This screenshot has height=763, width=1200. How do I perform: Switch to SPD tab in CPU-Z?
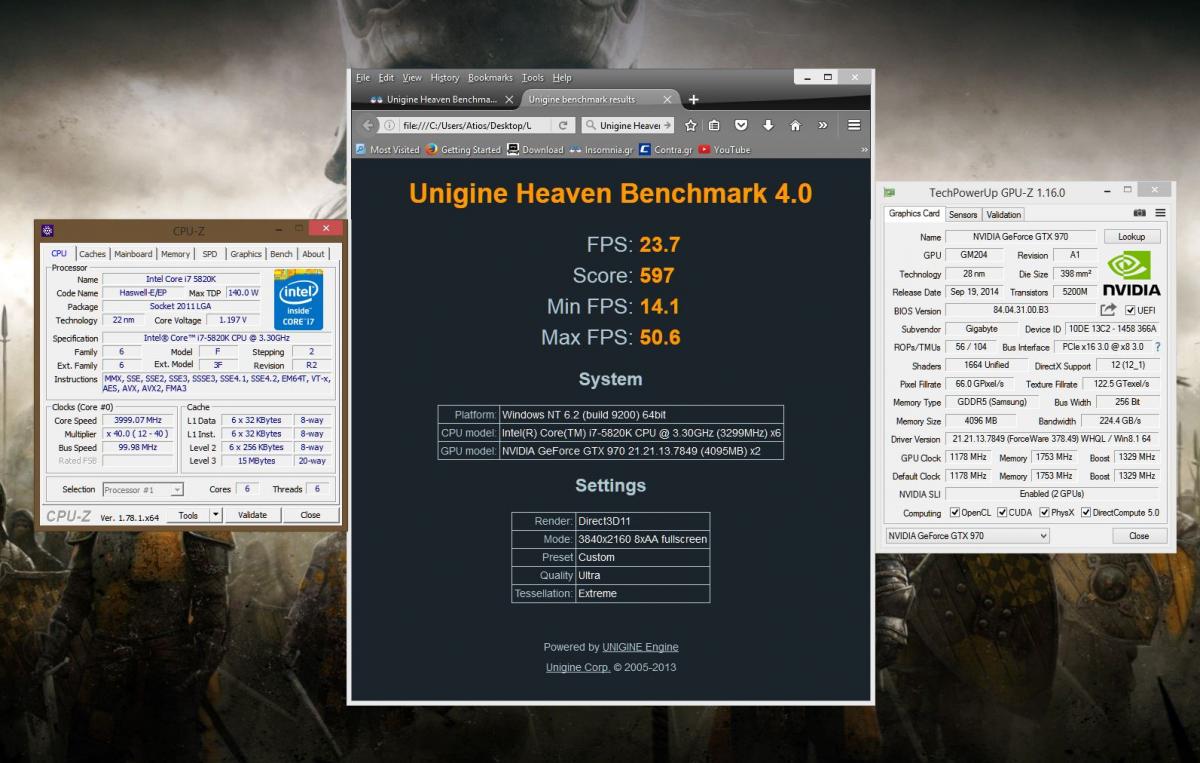[210, 254]
